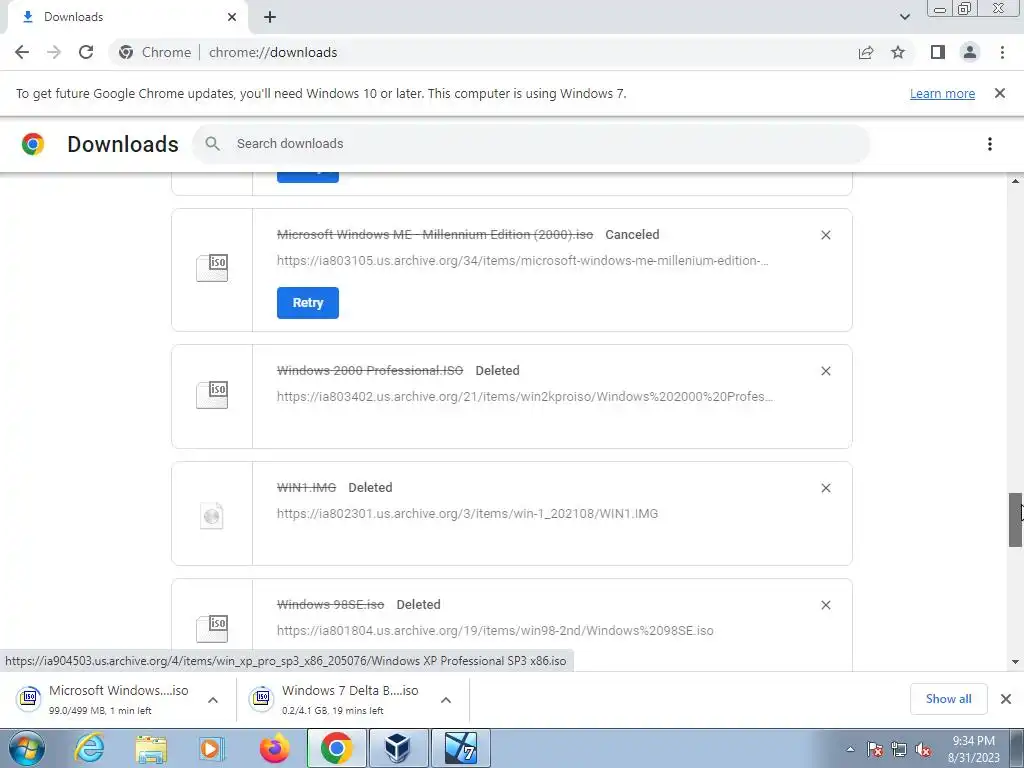
Task: Click the taskbar clock showing 9:34 PM
Action: pyautogui.click(x=974, y=749)
